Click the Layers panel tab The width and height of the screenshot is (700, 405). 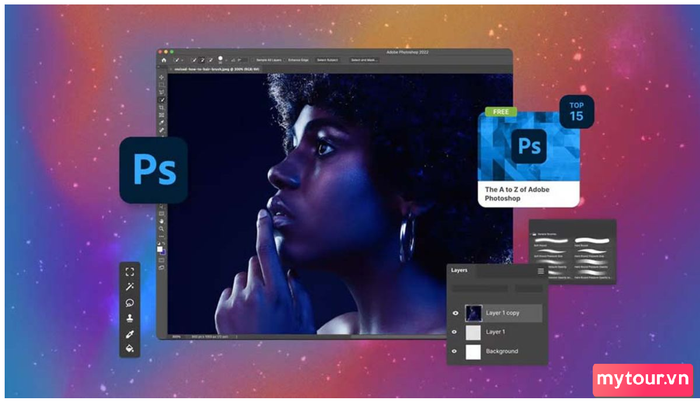[x=459, y=270]
